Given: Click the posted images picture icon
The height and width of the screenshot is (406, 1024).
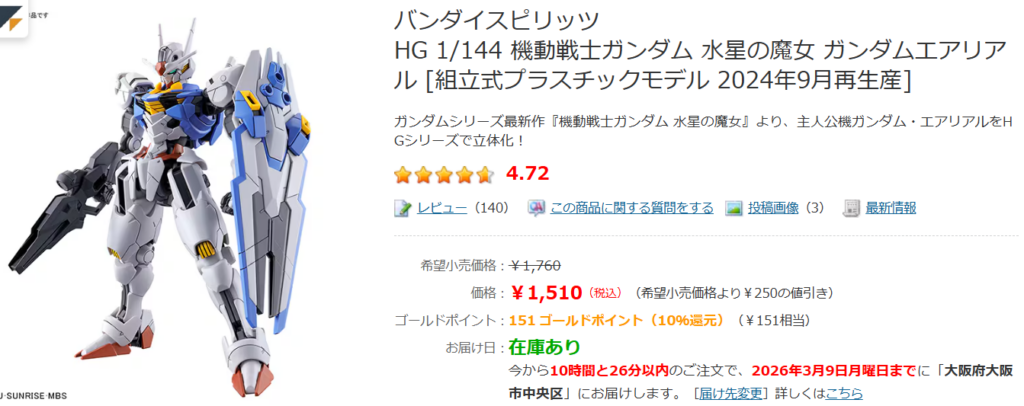Looking at the screenshot, I should point(734,208).
